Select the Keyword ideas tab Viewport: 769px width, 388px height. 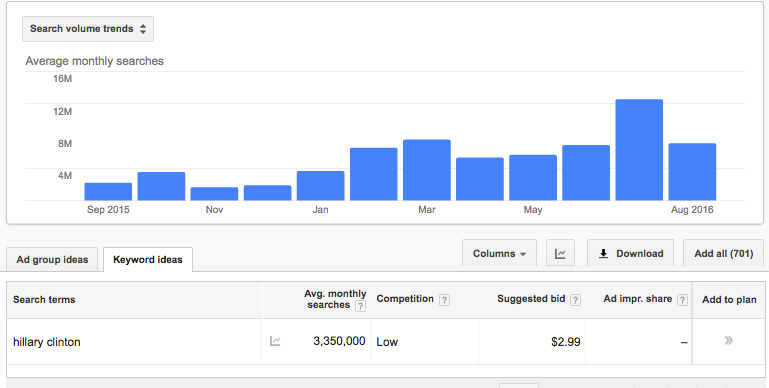coord(148,259)
